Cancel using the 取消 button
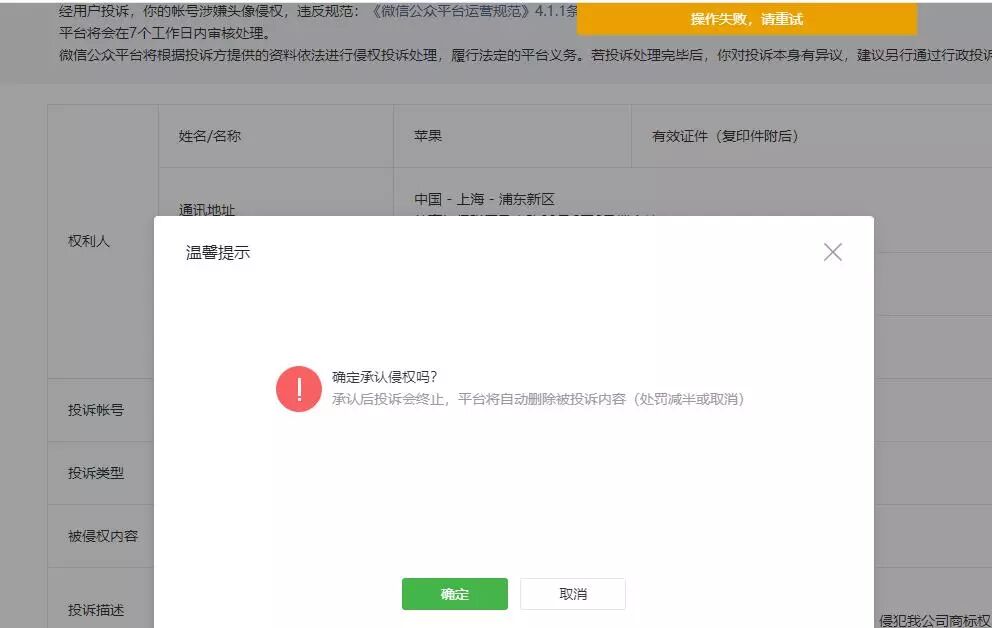This screenshot has width=992, height=628. (573, 594)
